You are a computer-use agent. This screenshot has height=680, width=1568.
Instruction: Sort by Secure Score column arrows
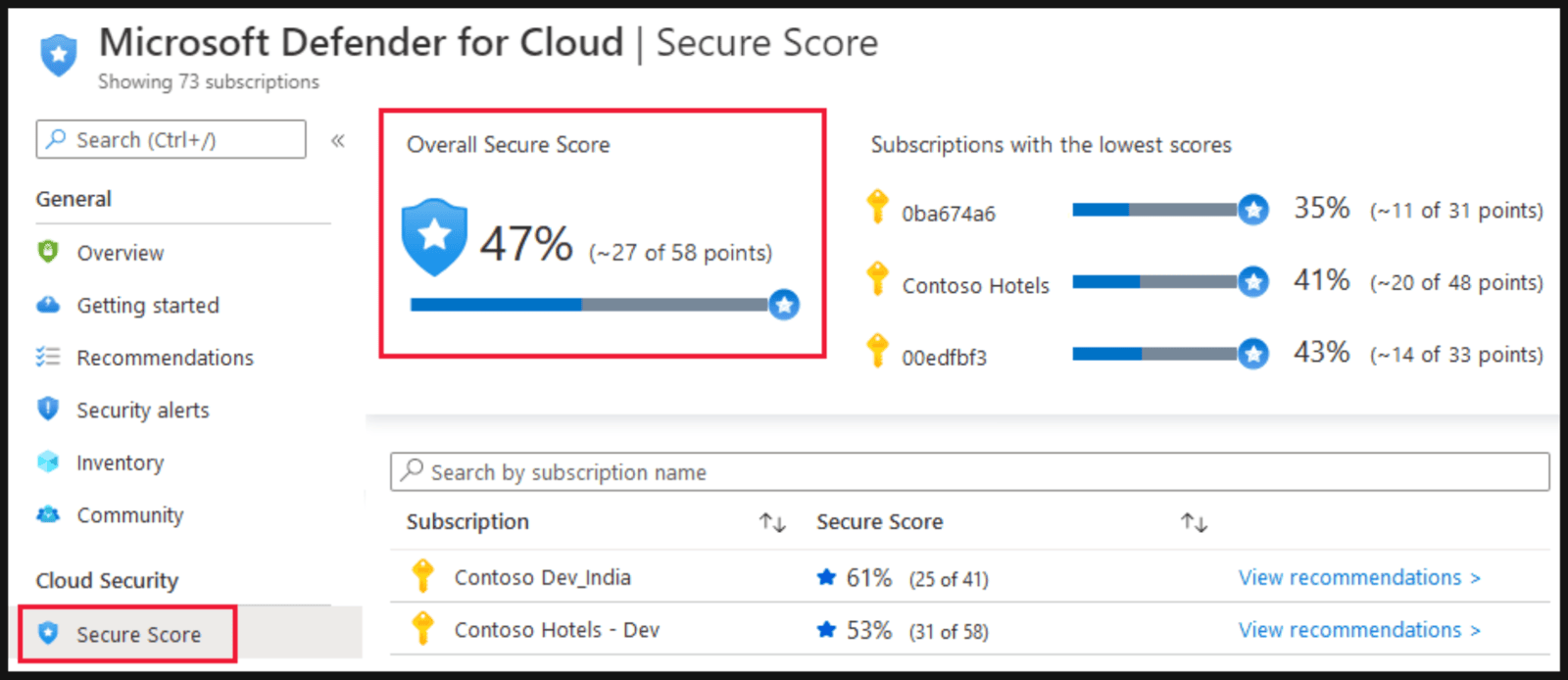pos(1194,522)
